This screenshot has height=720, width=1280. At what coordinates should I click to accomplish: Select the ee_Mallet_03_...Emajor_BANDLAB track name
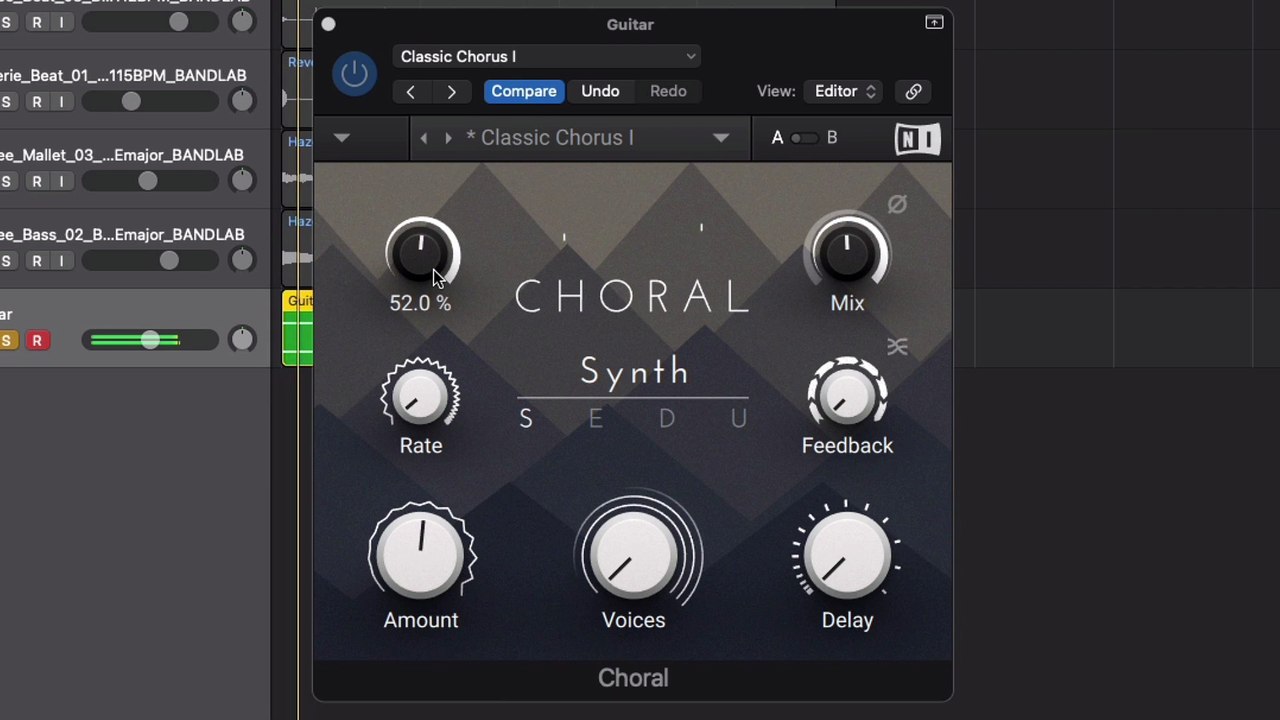pos(122,155)
